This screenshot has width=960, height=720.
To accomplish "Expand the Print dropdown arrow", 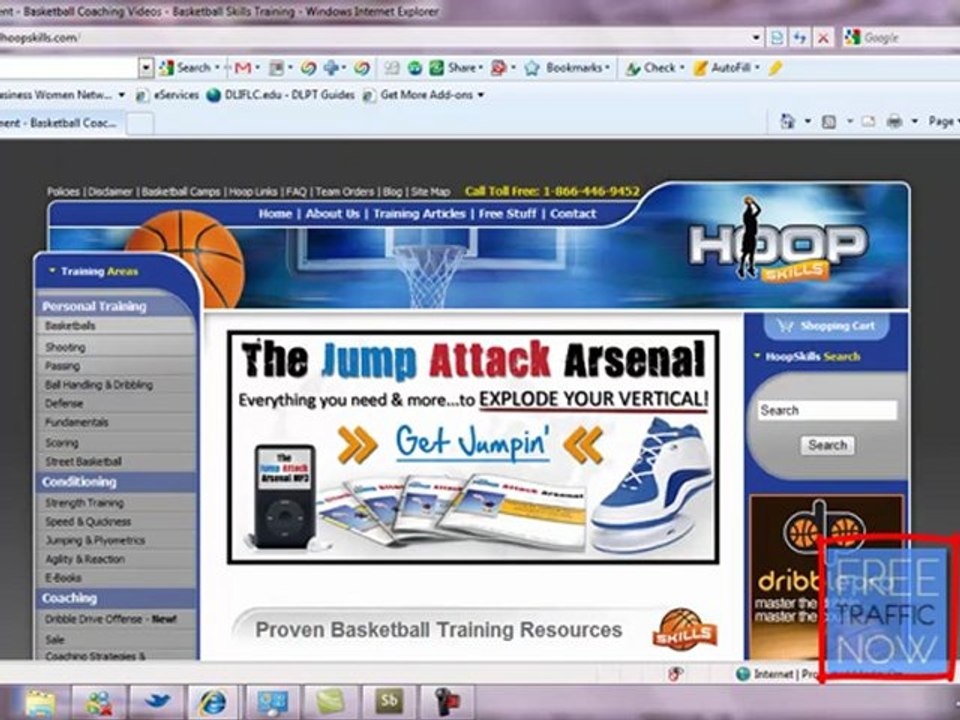I will click(914, 121).
